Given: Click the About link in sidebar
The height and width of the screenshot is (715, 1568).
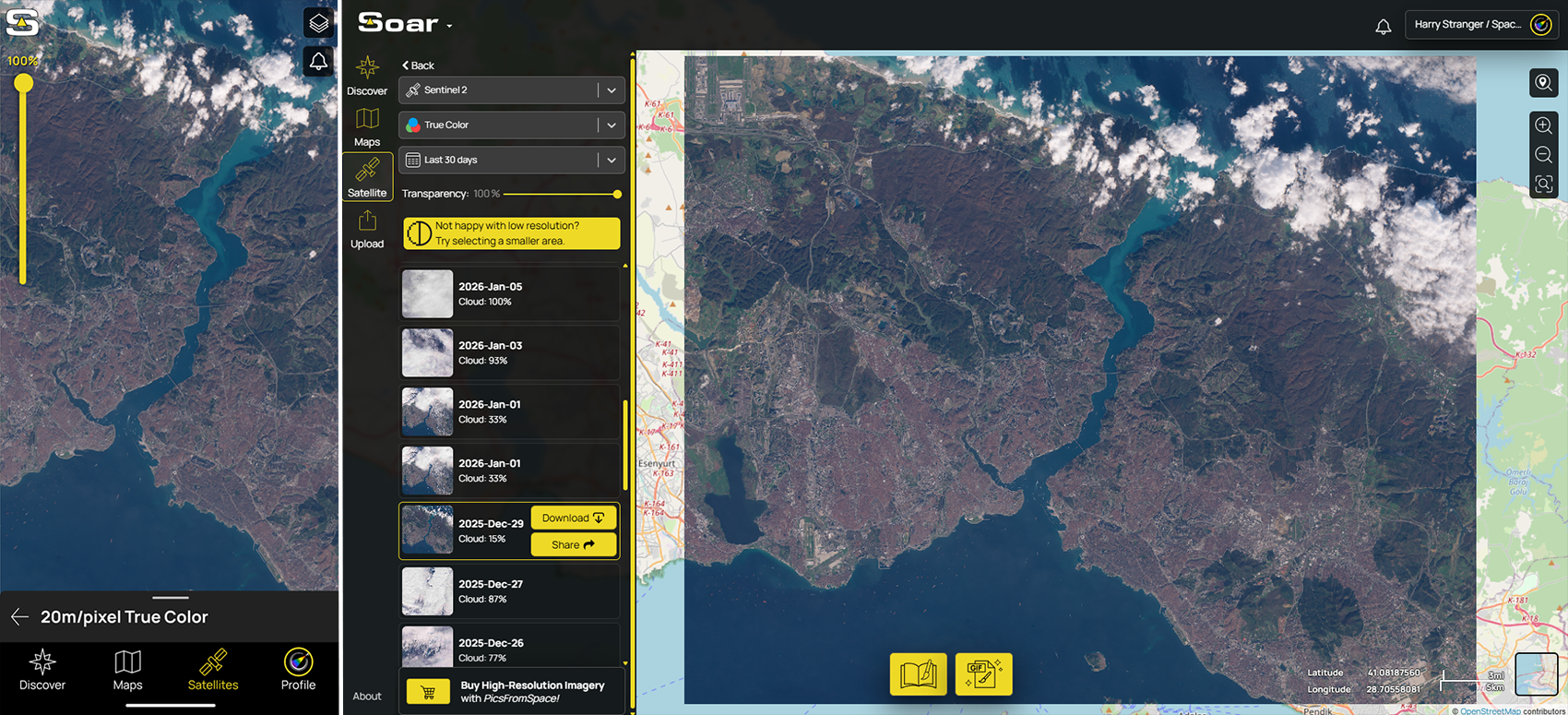Looking at the screenshot, I should [367, 697].
